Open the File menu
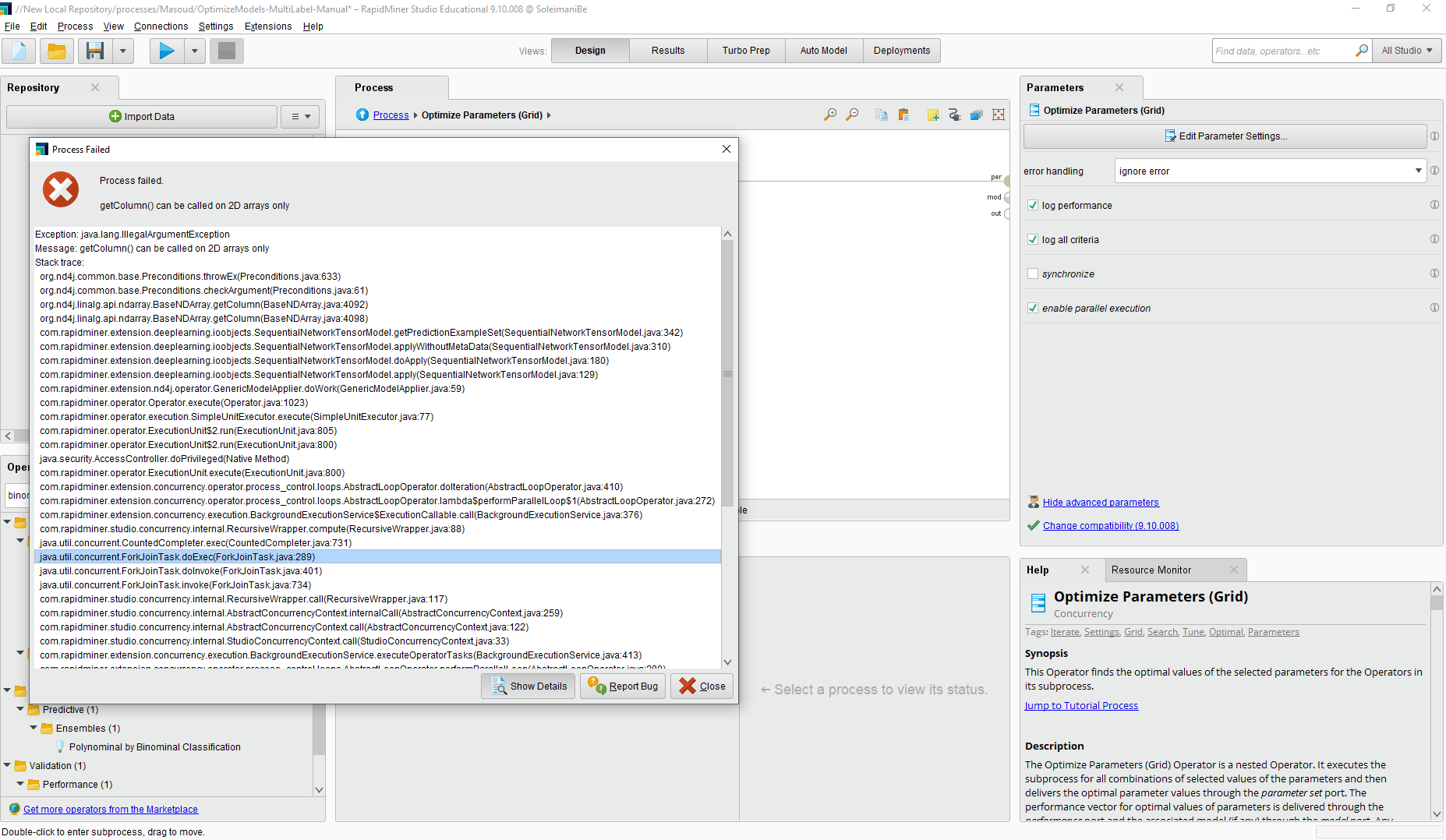This screenshot has height=840, width=1446. click(x=12, y=26)
